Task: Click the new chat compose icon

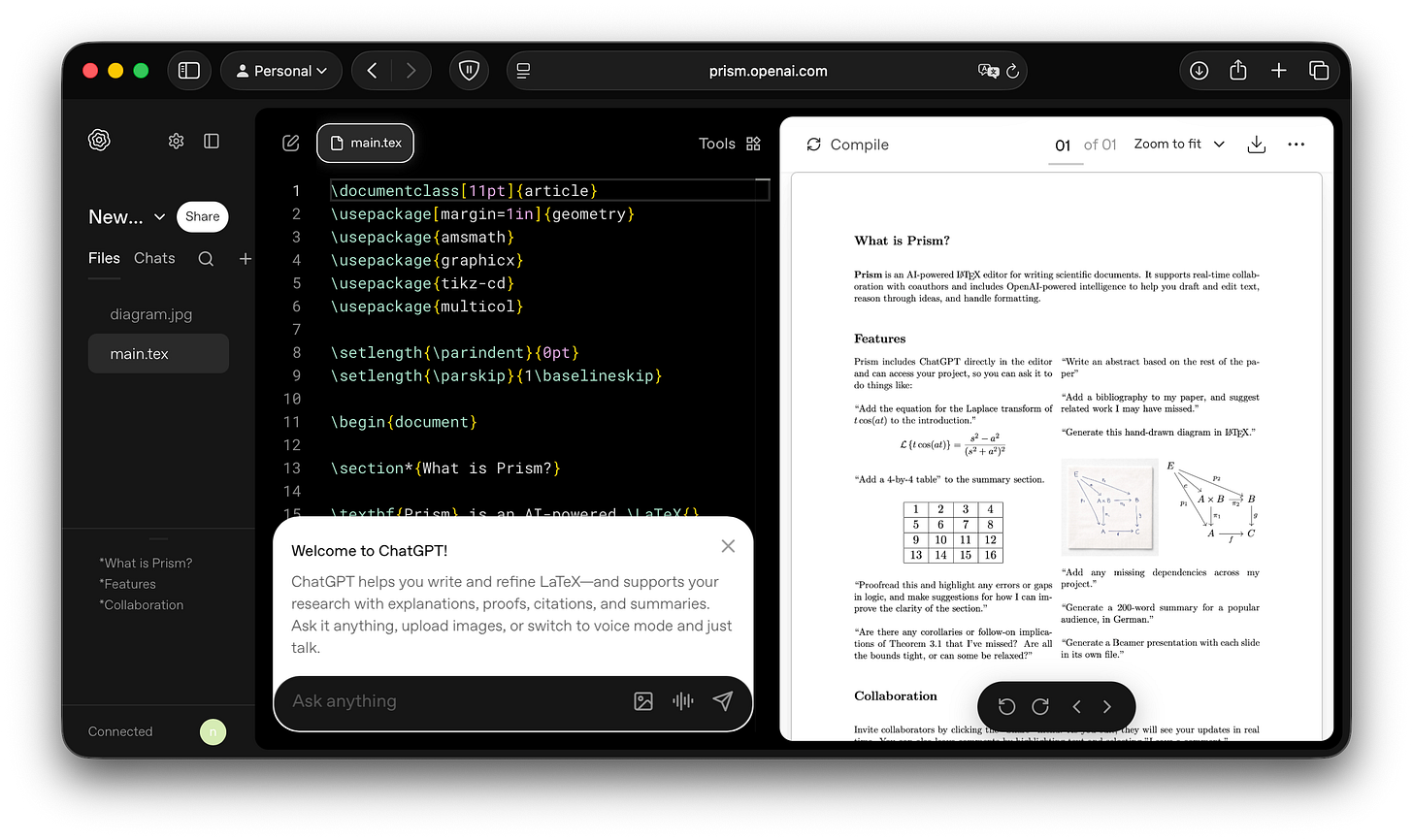Action: (x=290, y=144)
